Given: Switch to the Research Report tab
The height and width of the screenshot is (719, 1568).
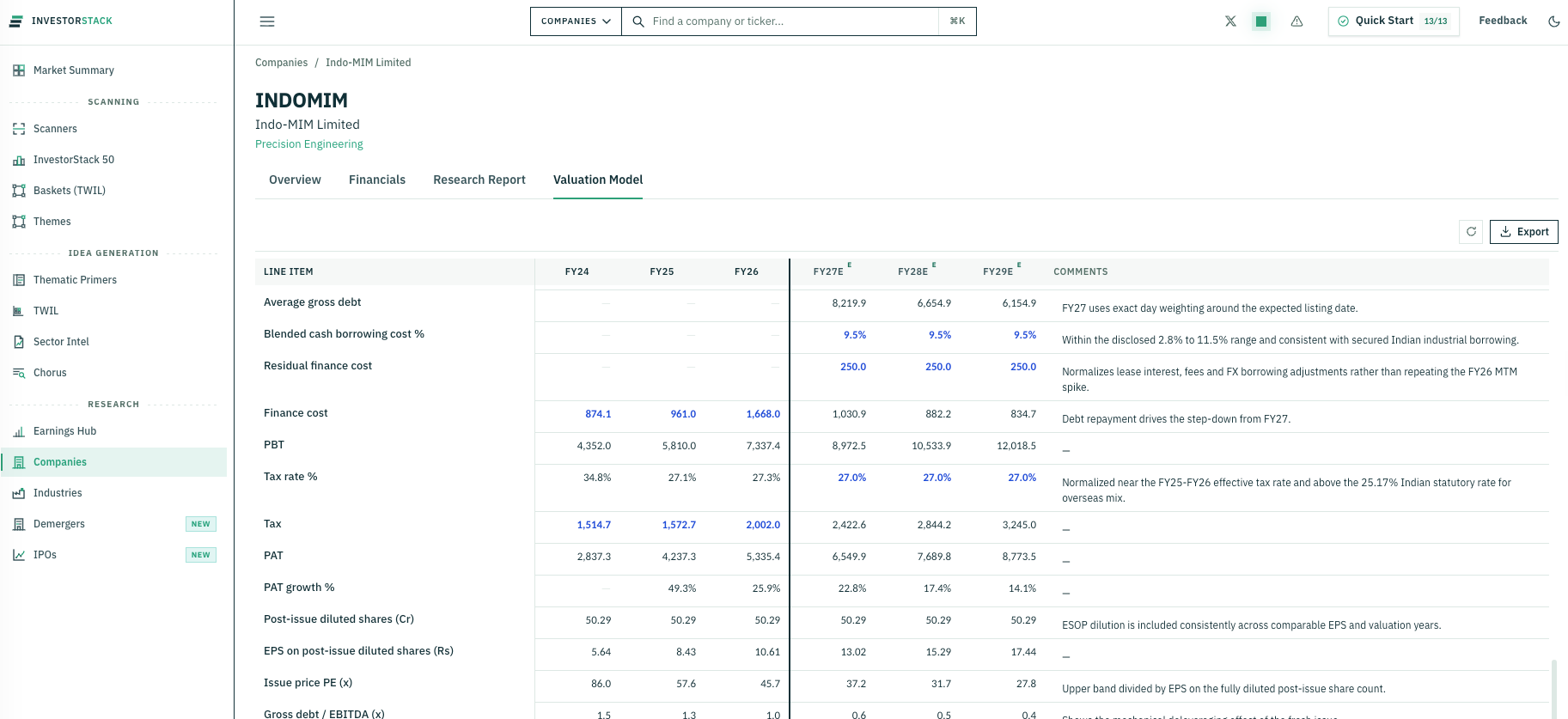Looking at the screenshot, I should pyautogui.click(x=479, y=180).
